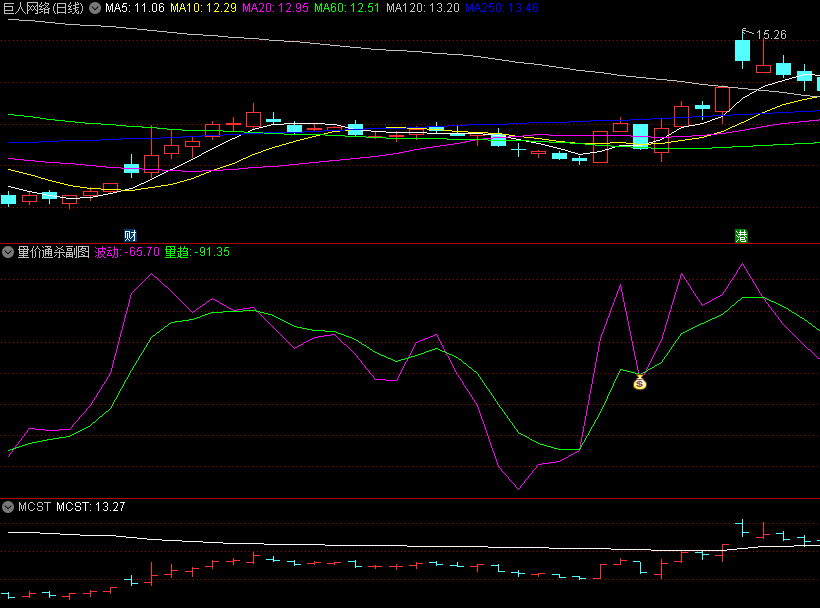Click the MCST: 13.27 value

point(90,507)
